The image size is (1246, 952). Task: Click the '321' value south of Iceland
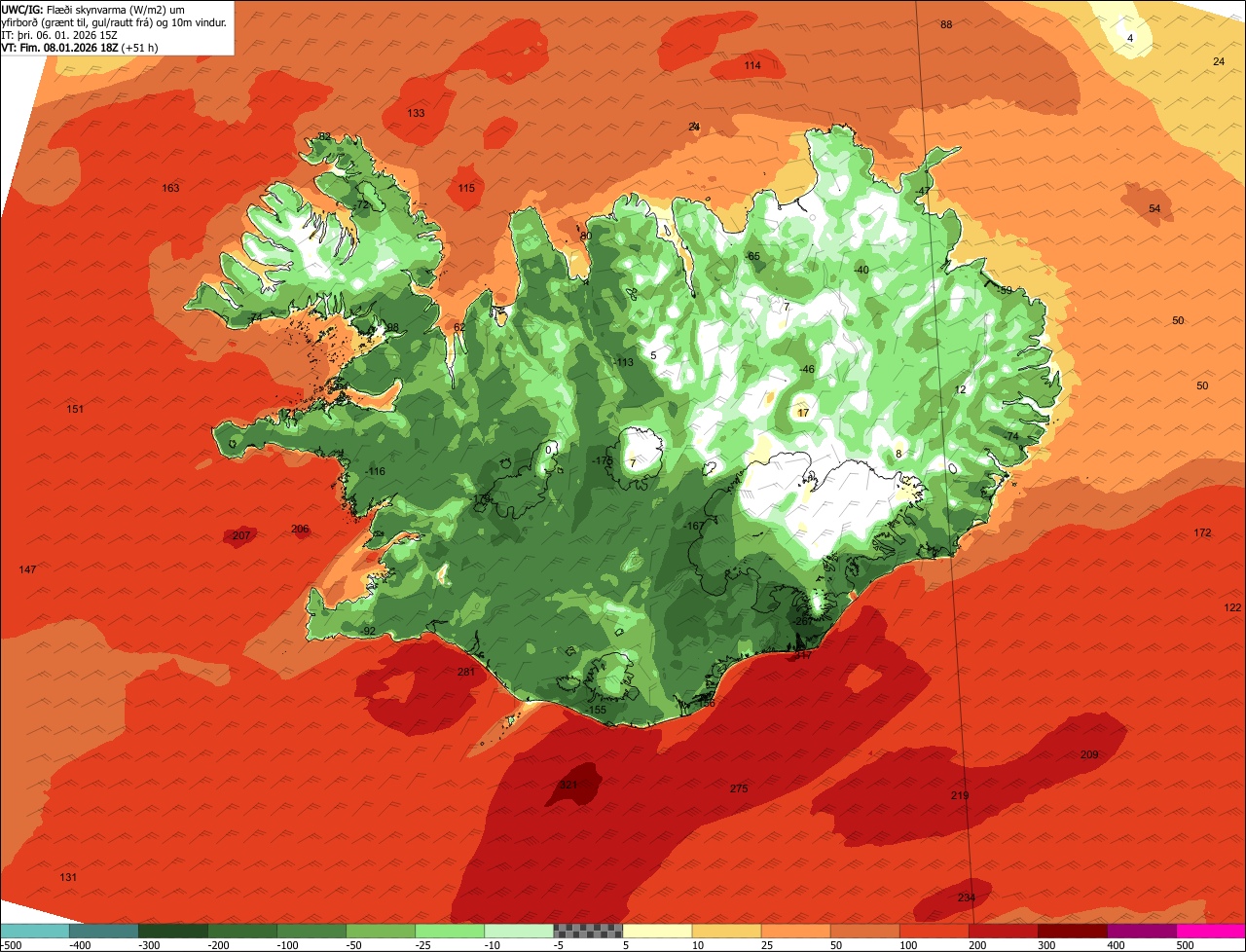(568, 785)
